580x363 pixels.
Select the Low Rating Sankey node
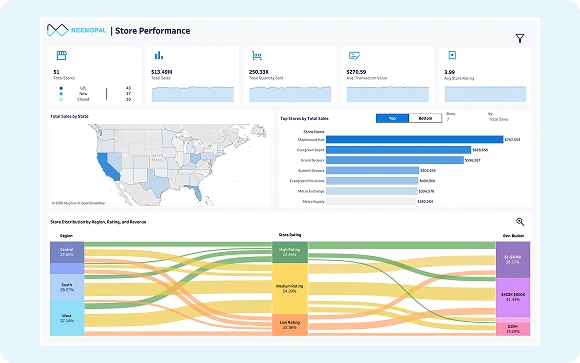coord(290,325)
